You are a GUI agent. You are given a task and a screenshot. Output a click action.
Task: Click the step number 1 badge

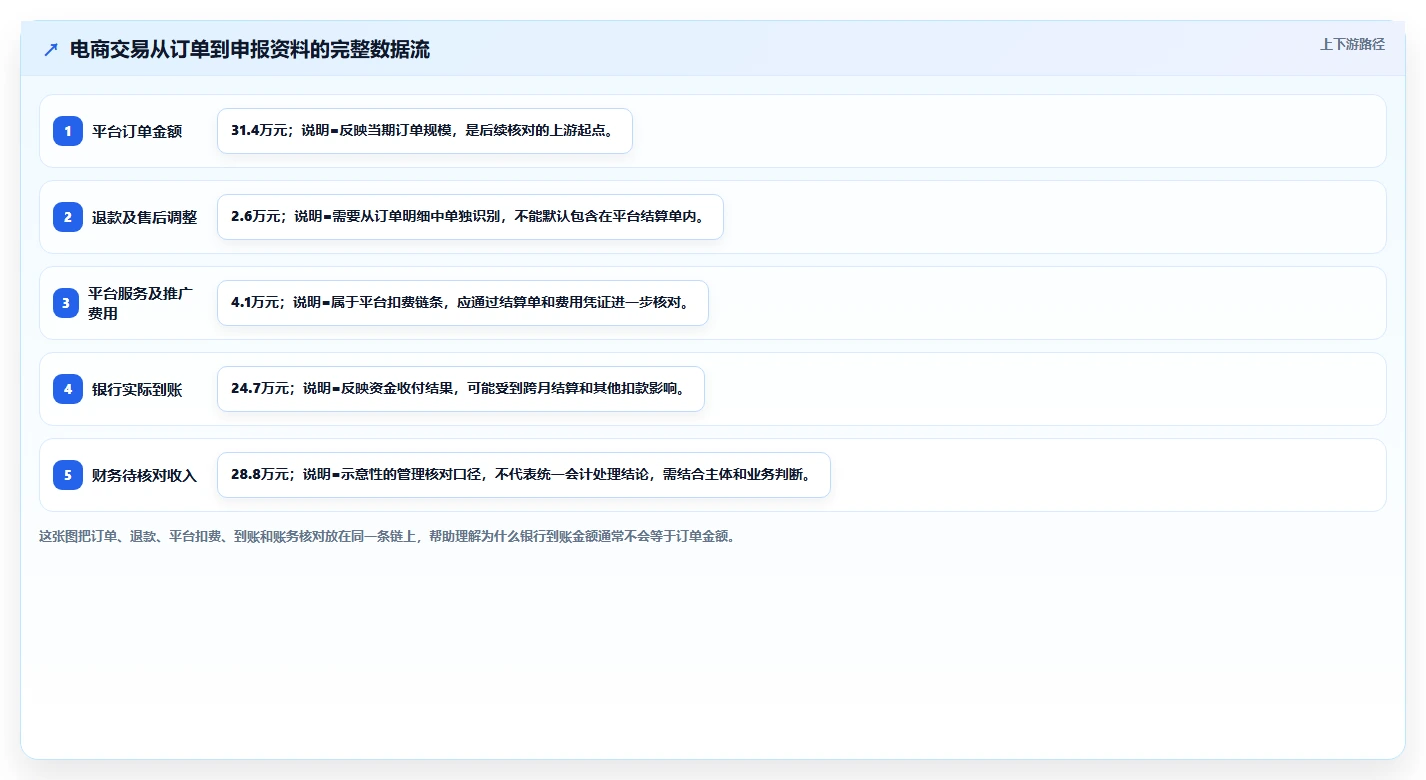tap(68, 131)
